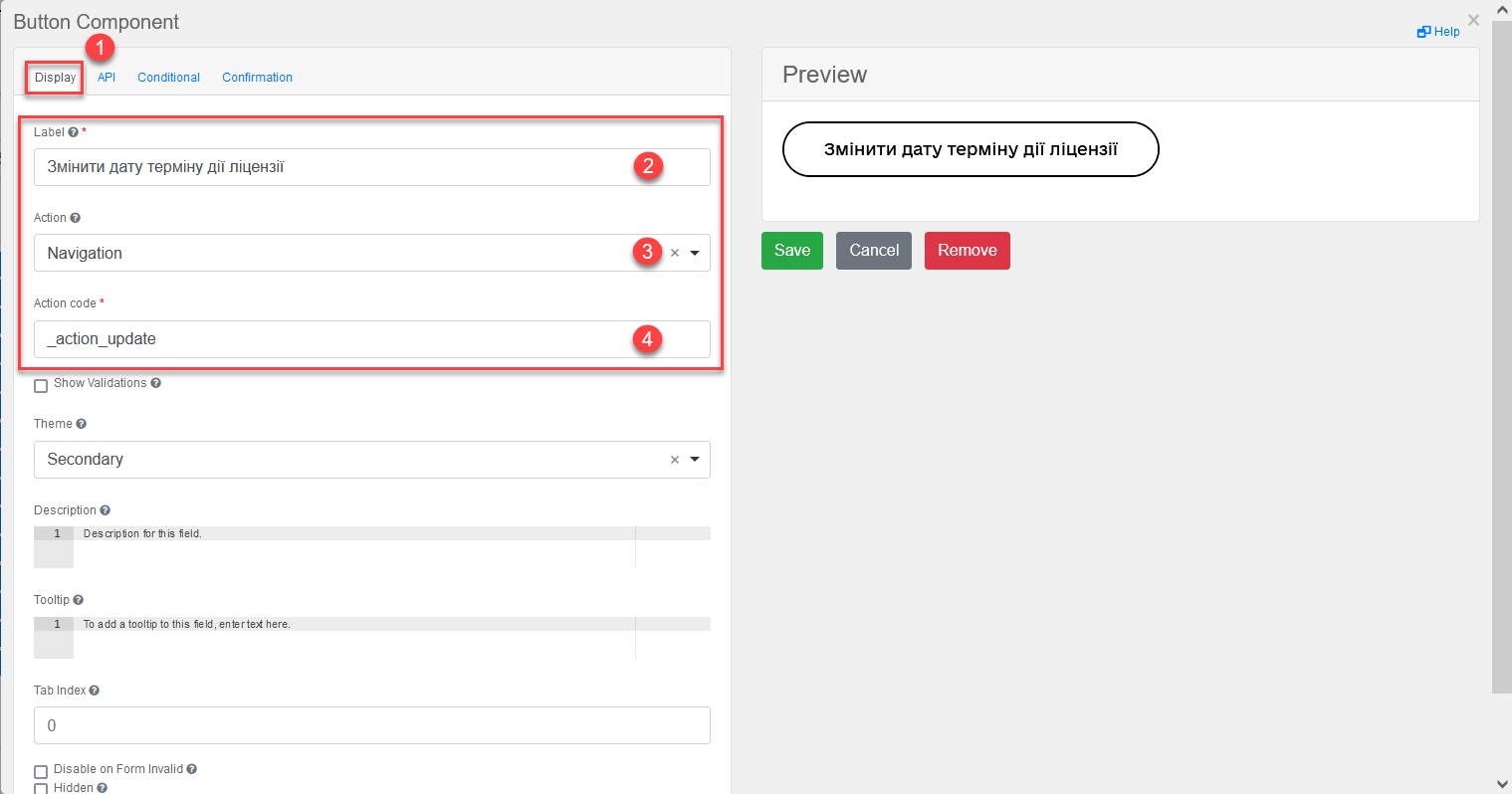Click the Button Component title text
This screenshot has height=794, width=1512.
point(97,22)
